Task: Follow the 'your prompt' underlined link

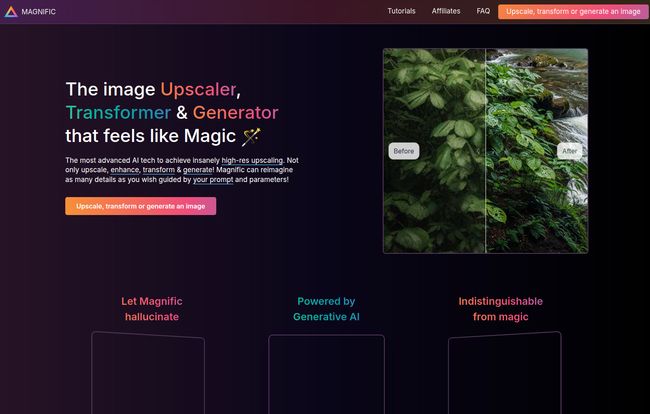Action: [213, 179]
